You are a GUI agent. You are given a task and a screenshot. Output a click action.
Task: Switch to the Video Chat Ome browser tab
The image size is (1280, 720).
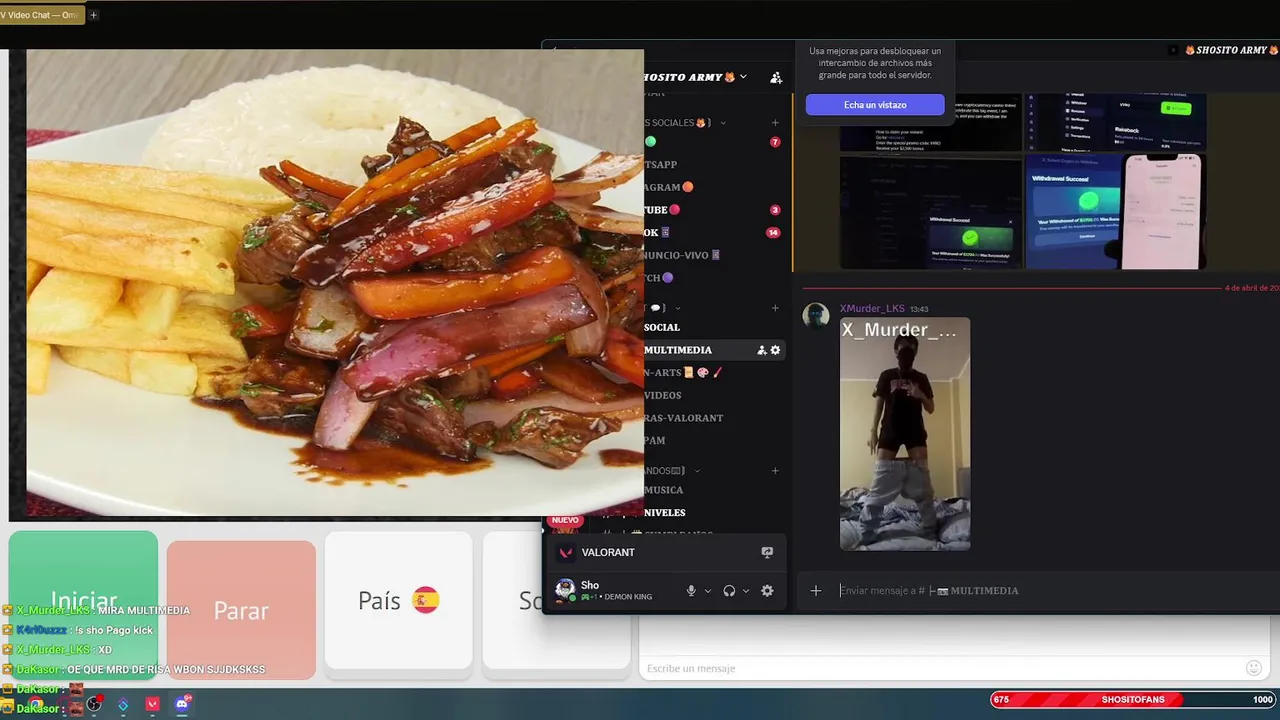click(x=42, y=15)
